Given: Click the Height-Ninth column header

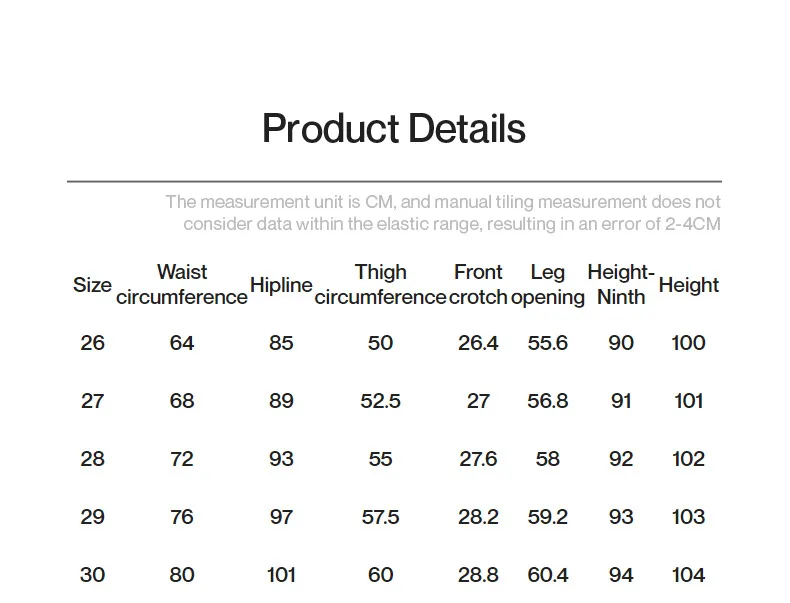Looking at the screenshot, I should (621, 285).
